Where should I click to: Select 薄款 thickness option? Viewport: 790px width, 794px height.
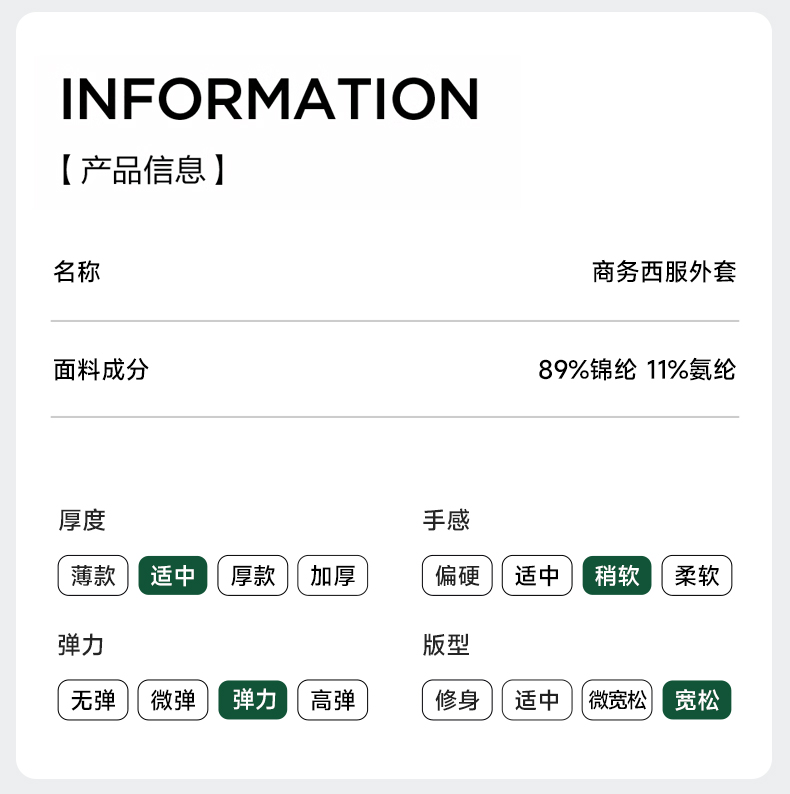pyautogui.click(x=93, y=576)
